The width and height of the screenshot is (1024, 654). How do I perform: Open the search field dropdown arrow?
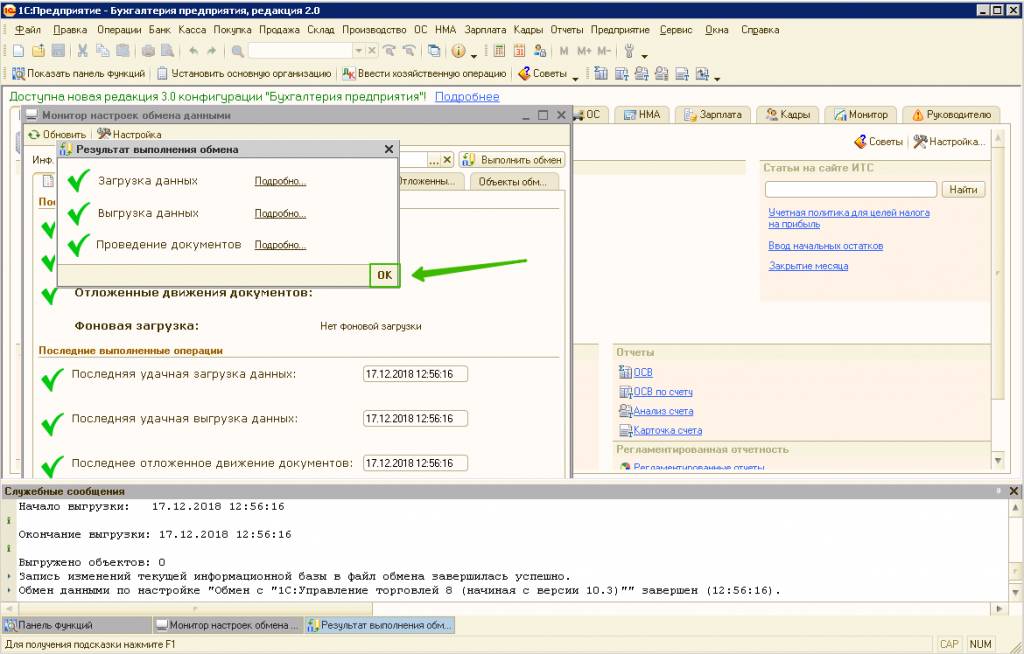(359, 51)
